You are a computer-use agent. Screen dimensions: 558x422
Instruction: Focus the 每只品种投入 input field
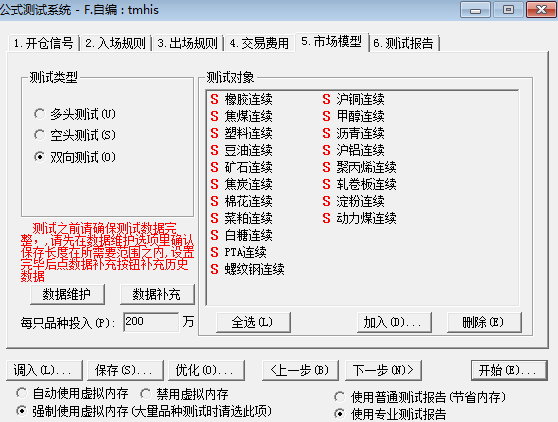pos(151,322)
